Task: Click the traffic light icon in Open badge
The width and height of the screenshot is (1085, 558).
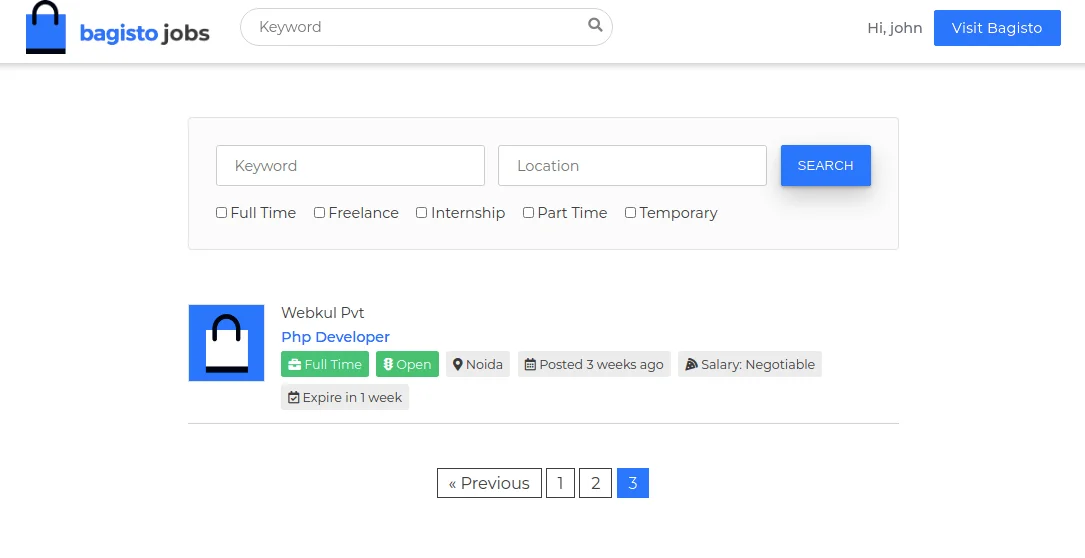Action: (388, 364)
